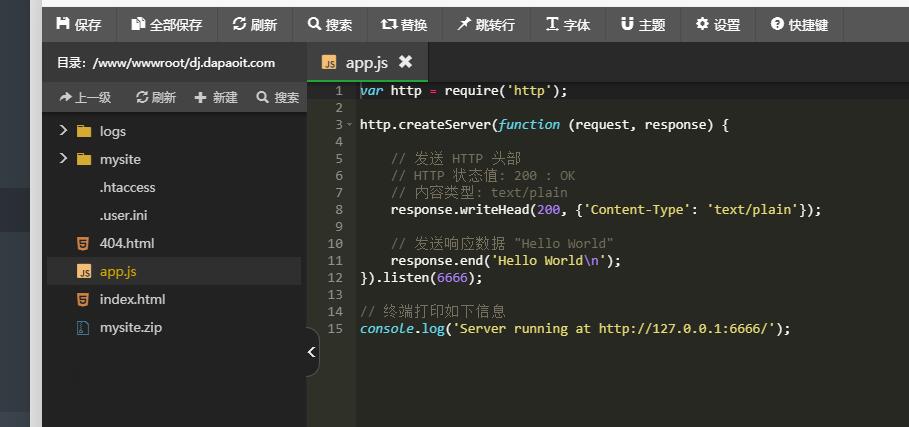
Task: Expand the logs folder chevron
Action: 63,131
